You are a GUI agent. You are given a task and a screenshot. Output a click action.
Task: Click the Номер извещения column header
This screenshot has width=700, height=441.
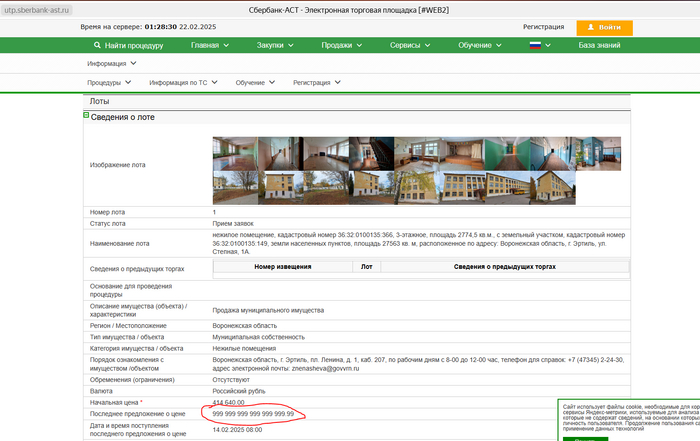tap(283, 266)
